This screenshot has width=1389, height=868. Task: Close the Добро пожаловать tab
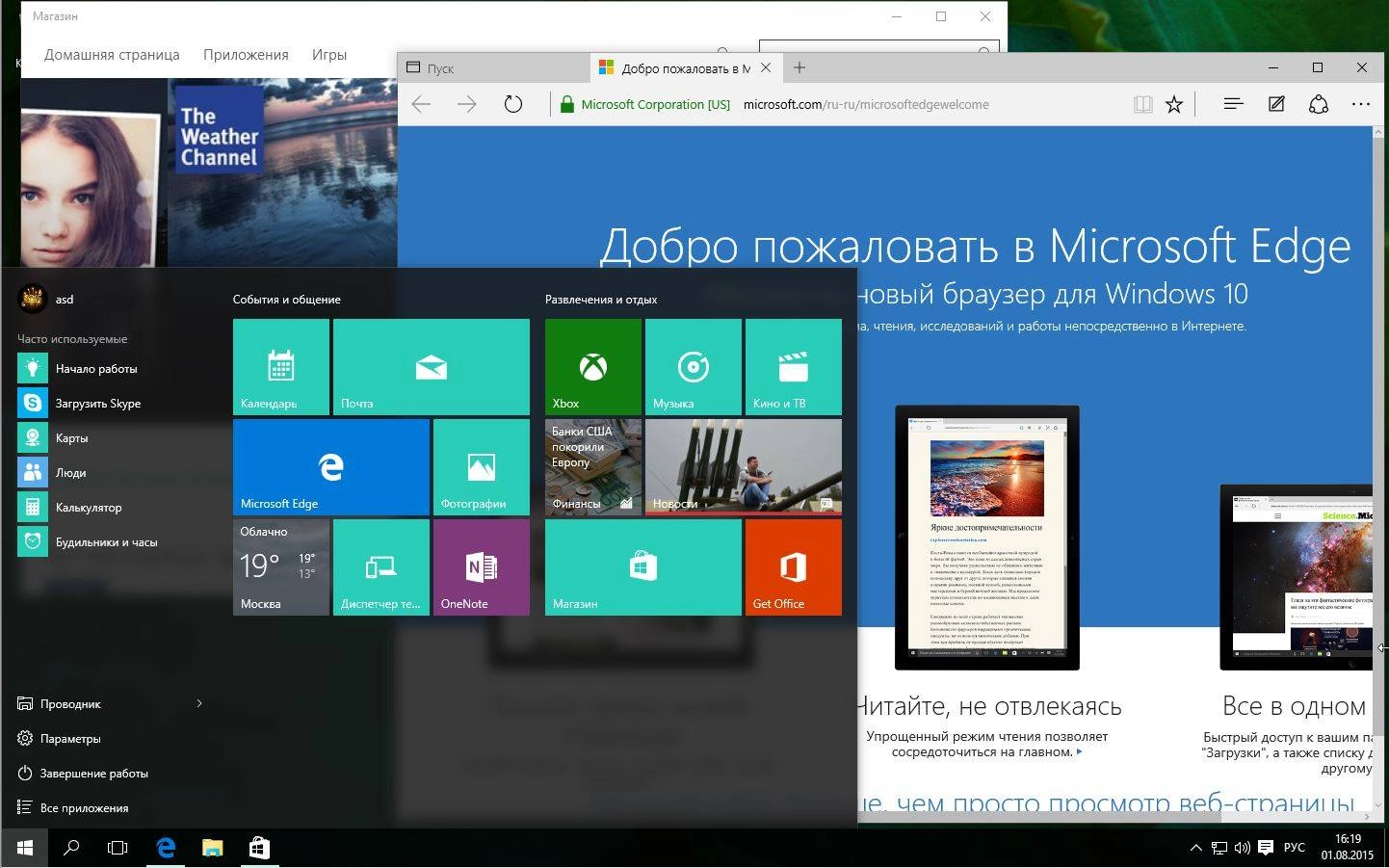(766, 67)
